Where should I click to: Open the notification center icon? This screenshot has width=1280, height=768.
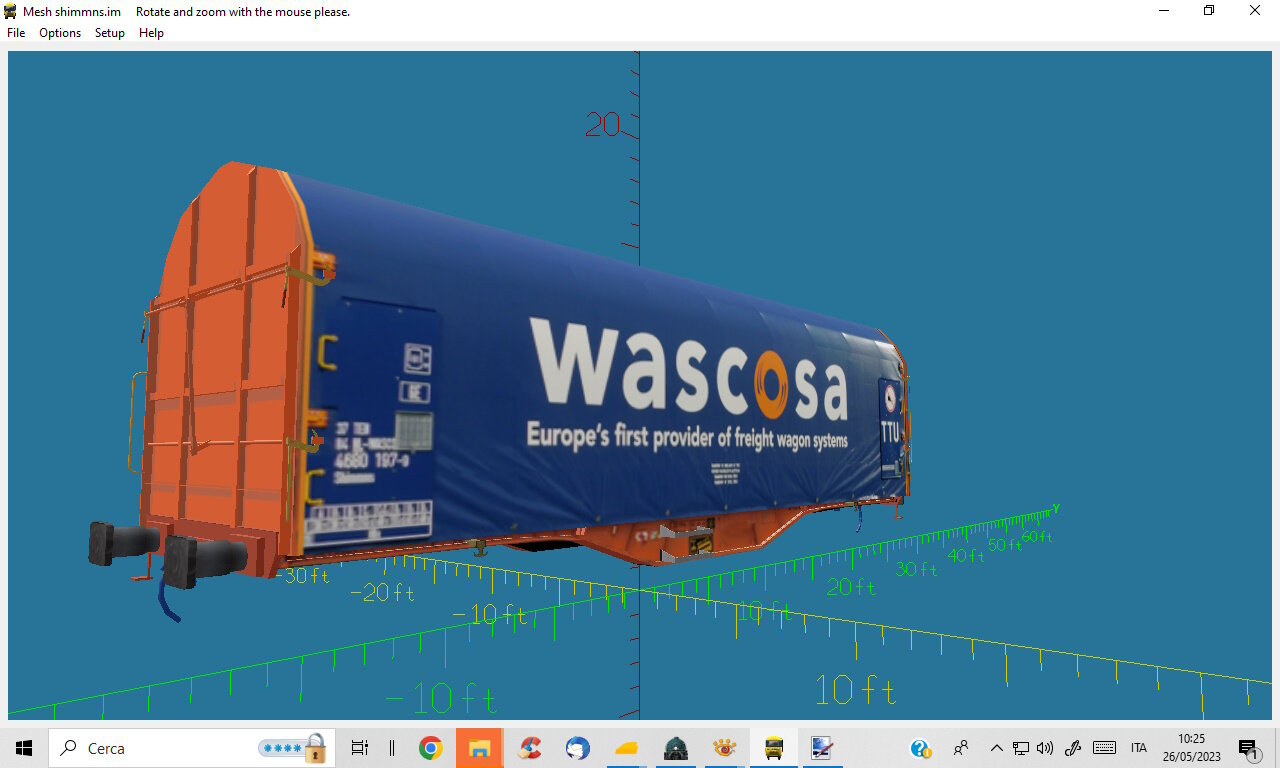point(1248,748)
